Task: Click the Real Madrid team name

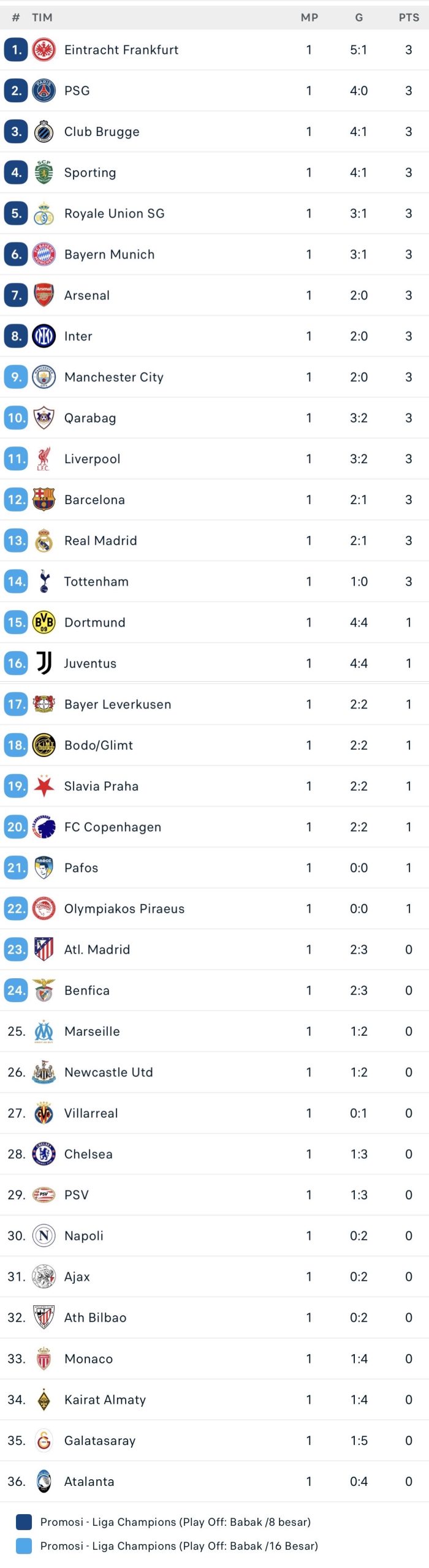Action: (101, 541)
